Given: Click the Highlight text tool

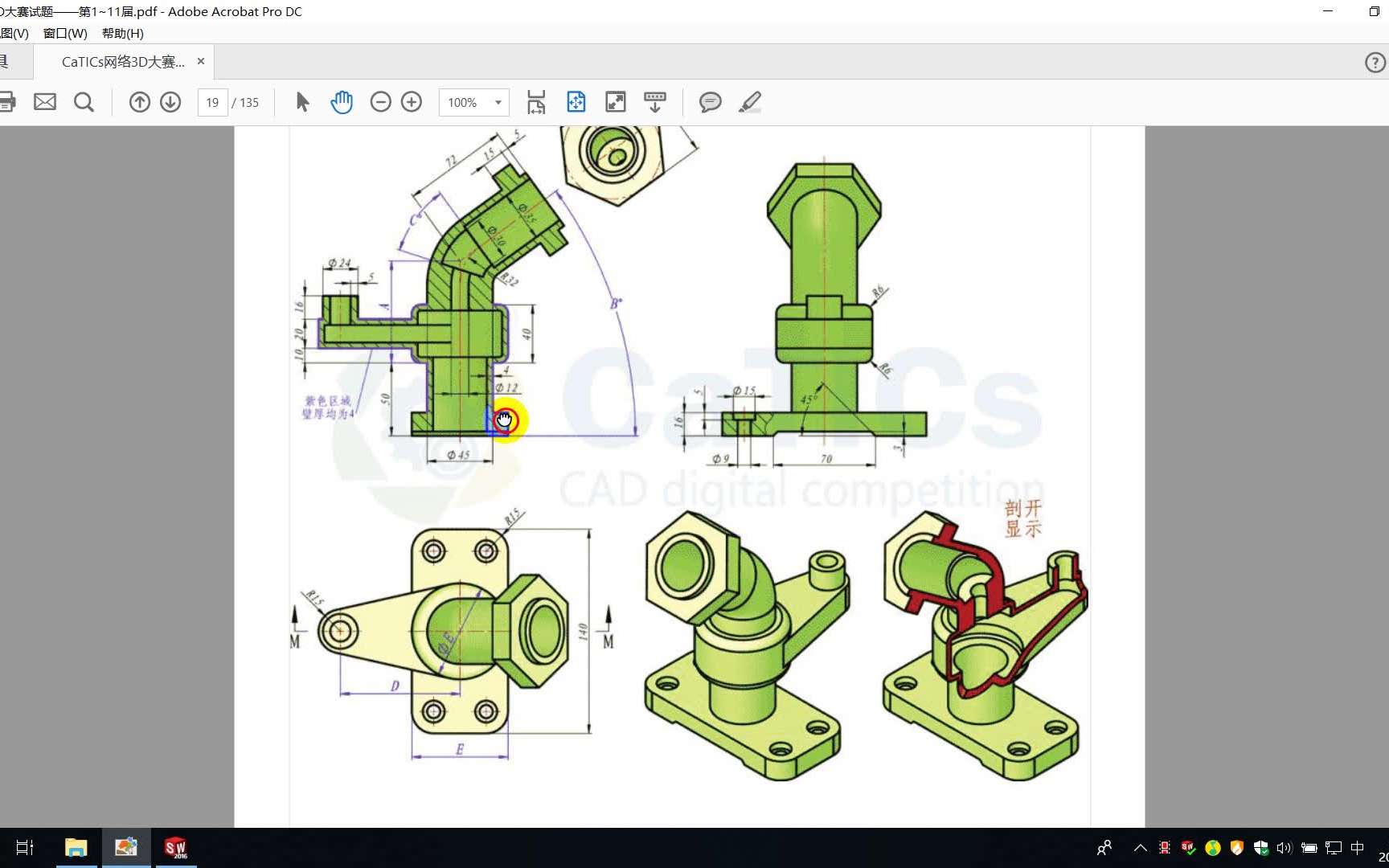Looking at the screenshot, I should 750,102.
